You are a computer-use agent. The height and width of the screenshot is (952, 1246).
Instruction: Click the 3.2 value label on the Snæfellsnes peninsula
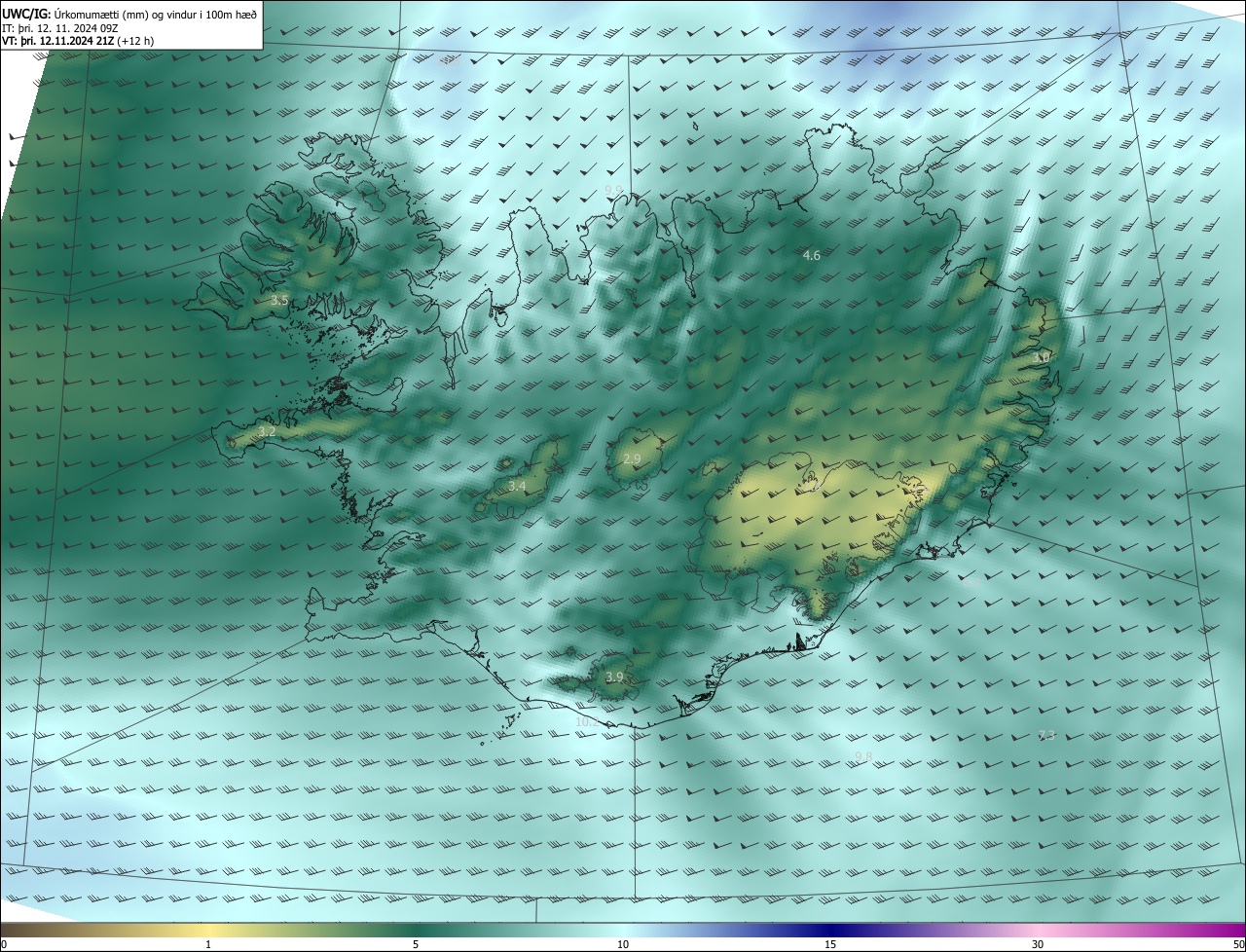click(267, 431)
